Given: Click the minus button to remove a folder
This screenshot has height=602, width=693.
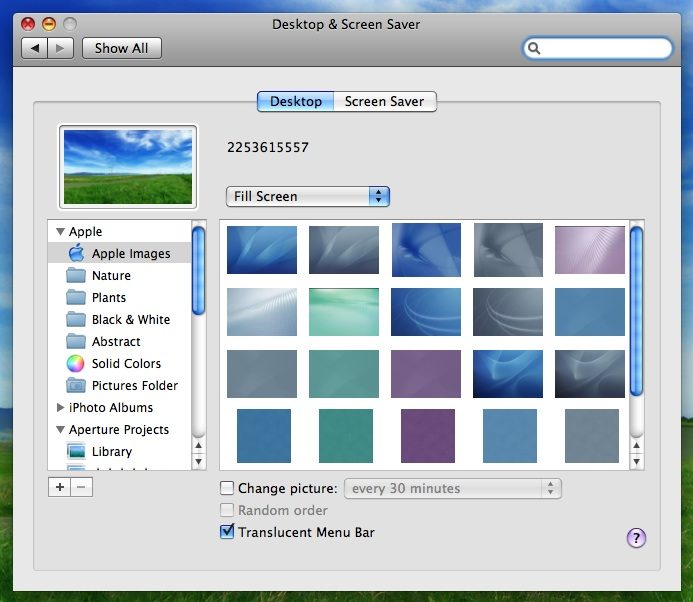Looking at the screenshot, I should pyautogui.click(x=81, y=487).
